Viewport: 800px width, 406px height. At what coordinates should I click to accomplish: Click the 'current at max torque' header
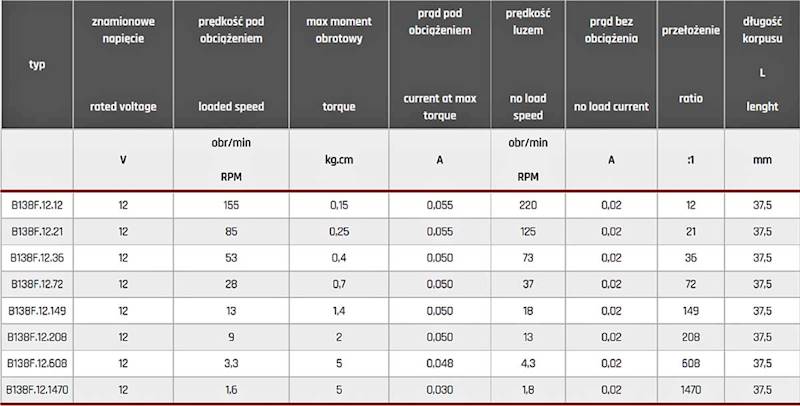coord(440,64)
